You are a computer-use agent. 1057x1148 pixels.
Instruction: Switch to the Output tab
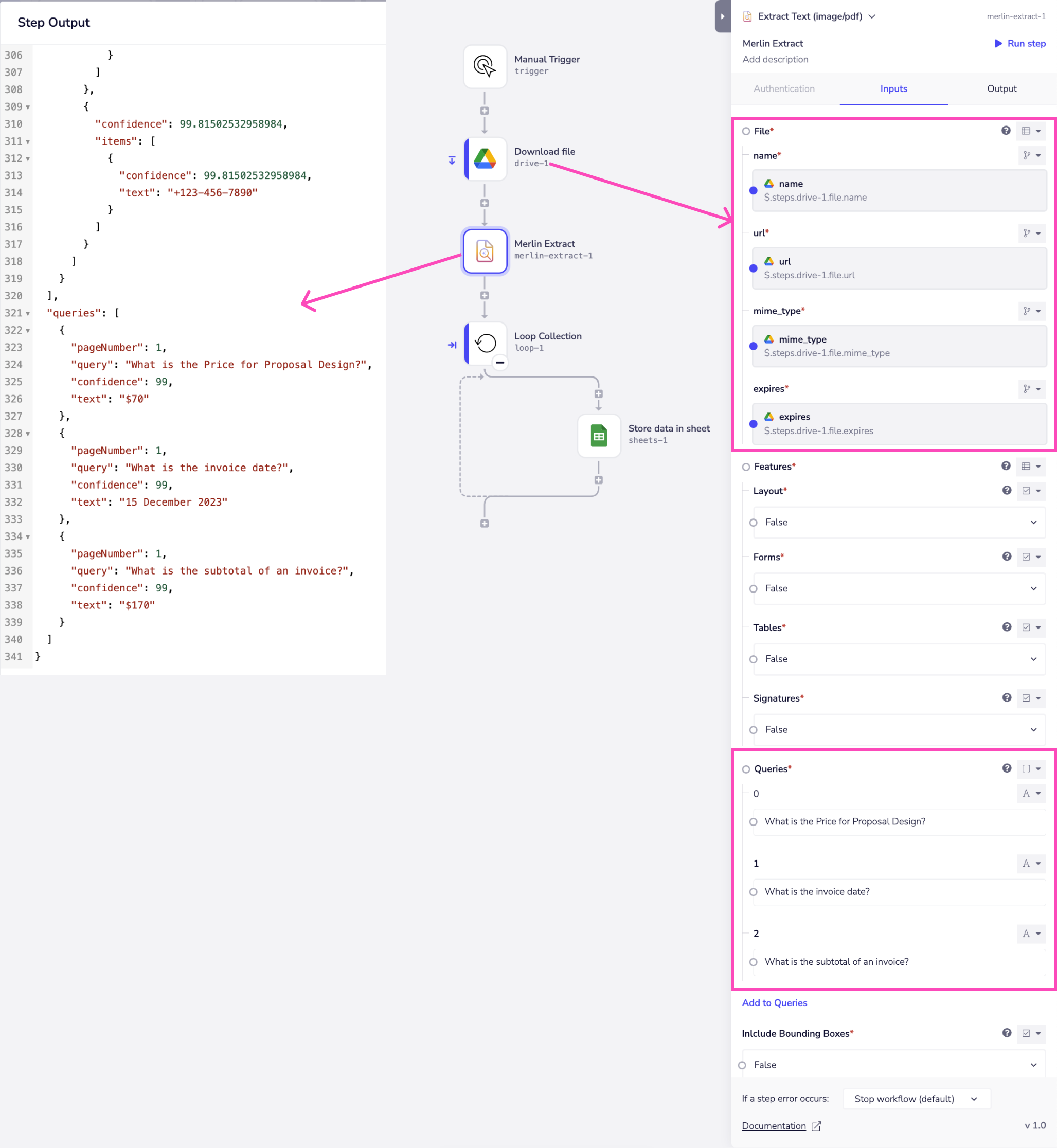point(1001,88)
